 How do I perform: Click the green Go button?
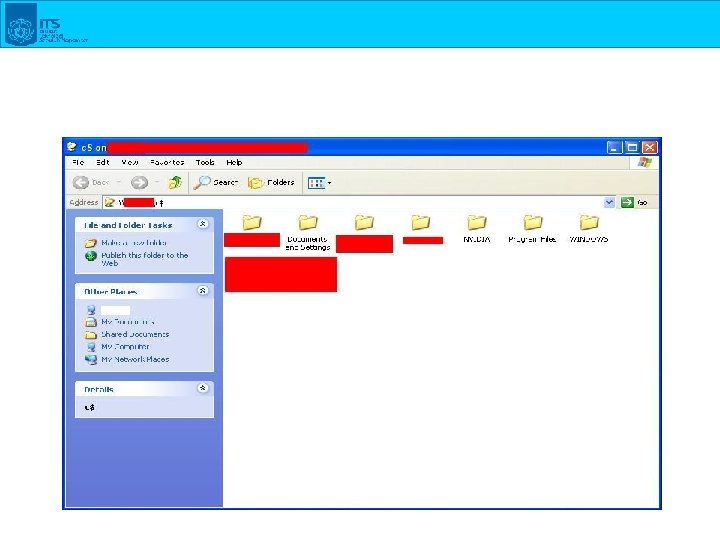coord(634,202)
